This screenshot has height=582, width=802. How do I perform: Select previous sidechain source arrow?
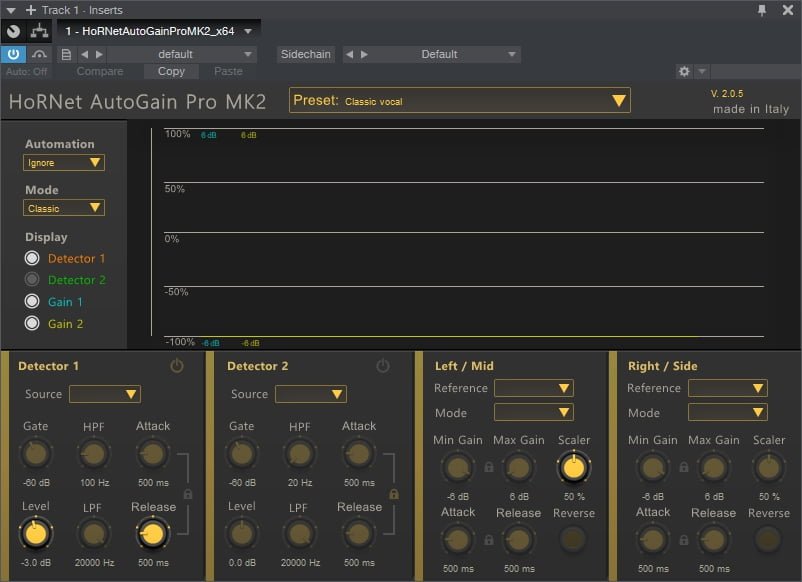click(x=349, y=54)
